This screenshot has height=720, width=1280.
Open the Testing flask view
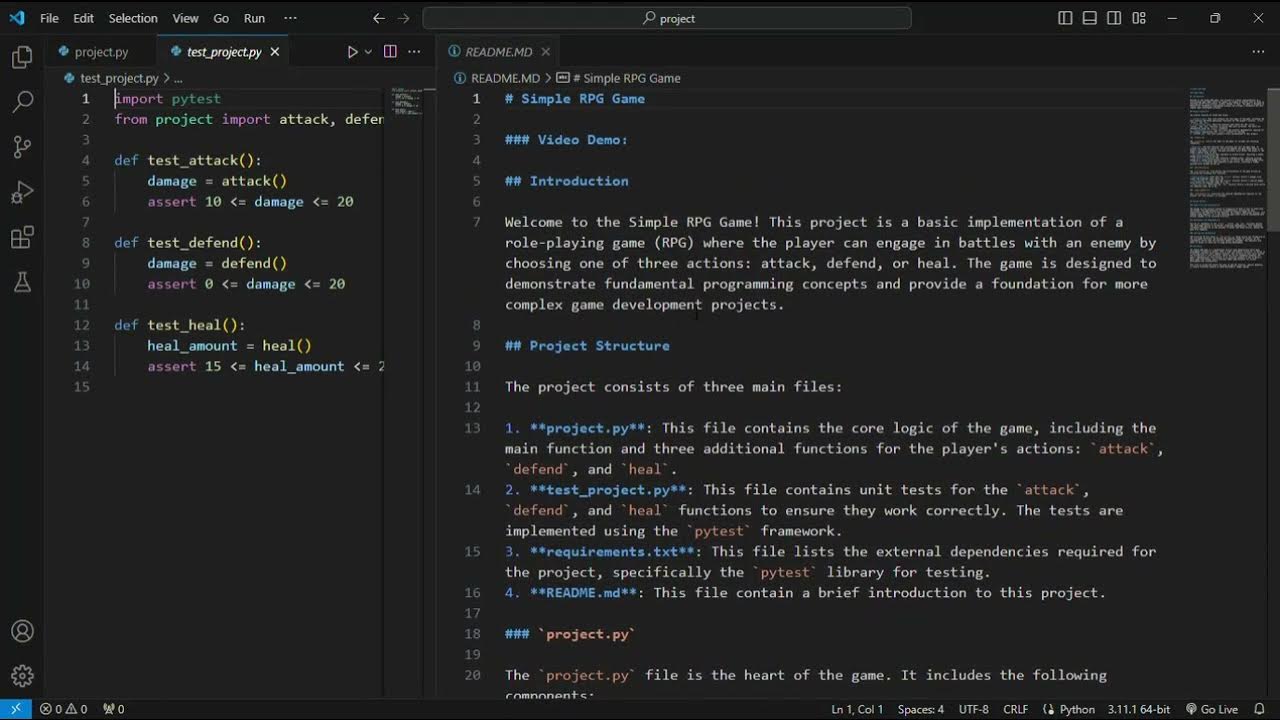(22, 283)
